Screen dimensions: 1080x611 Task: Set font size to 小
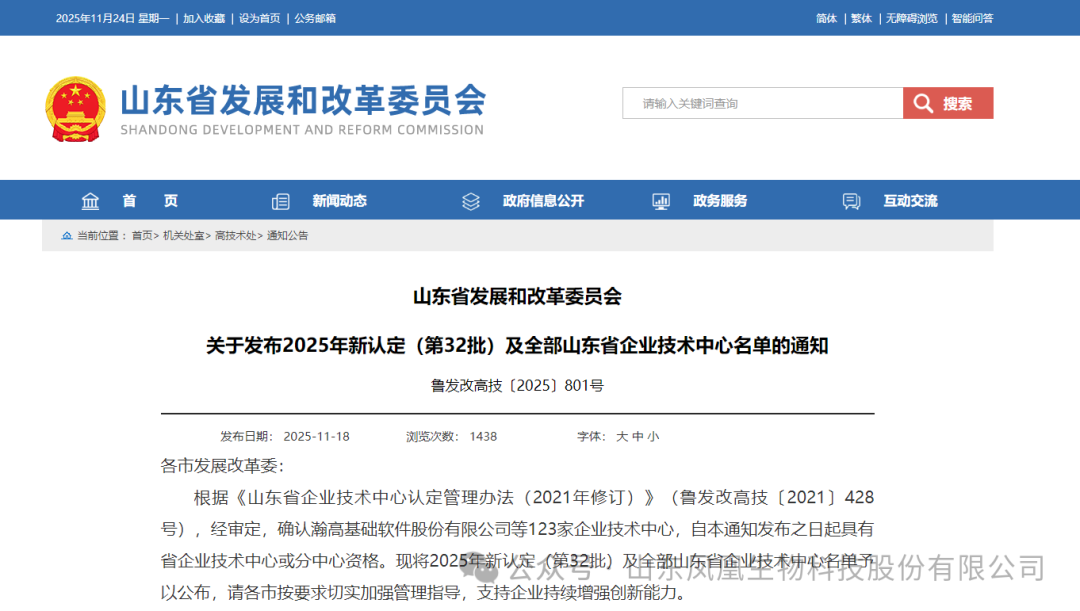coord(653,437)
